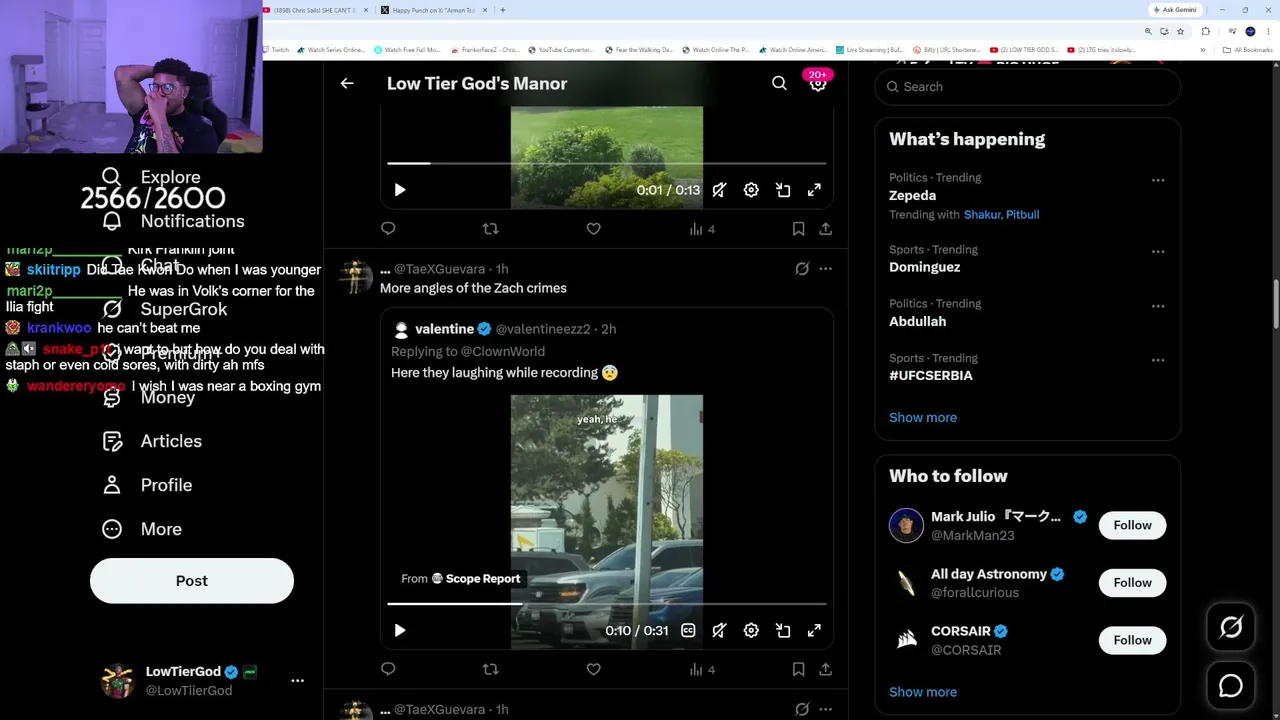Reply to the 'More angles' post
The height and width of the screenshot is (720, 1280).
[x=388, y=669]
